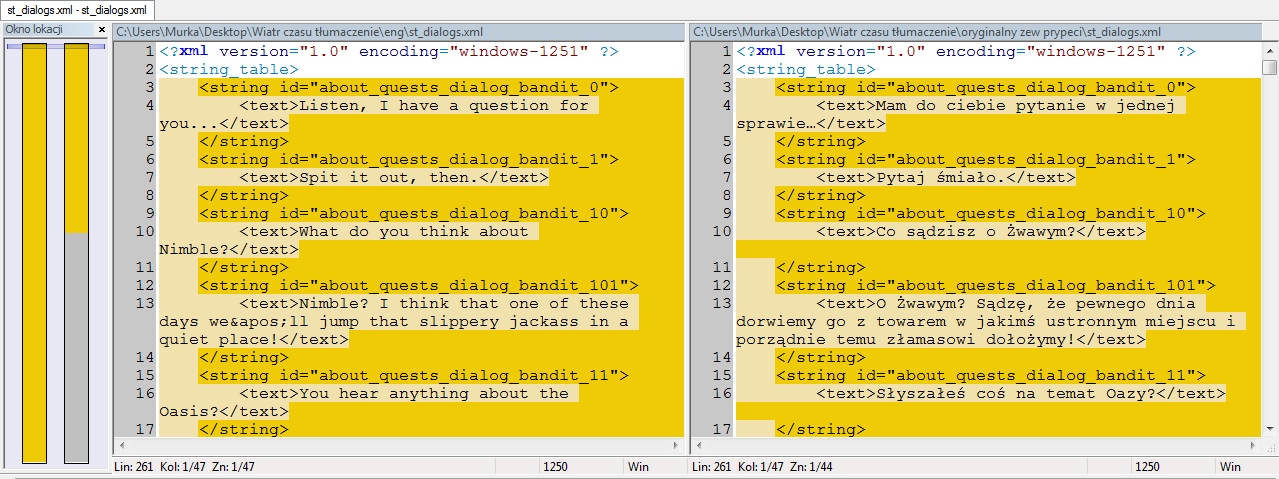This screenshot has width=1279, height=479.
Task: Click the line 'Spit it out, then.'
Action: pyautogui.click(x=394, y=177)
